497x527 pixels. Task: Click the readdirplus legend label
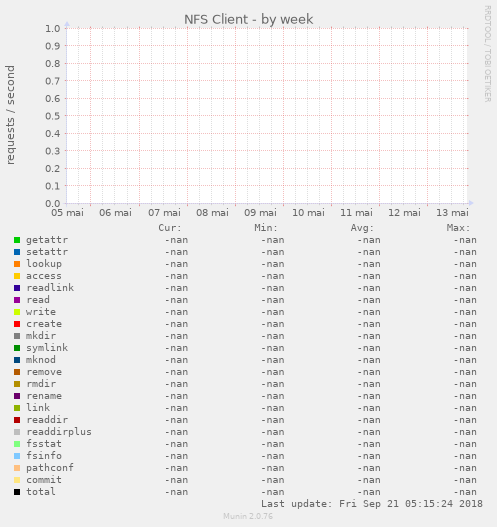[x=59, y=432]
